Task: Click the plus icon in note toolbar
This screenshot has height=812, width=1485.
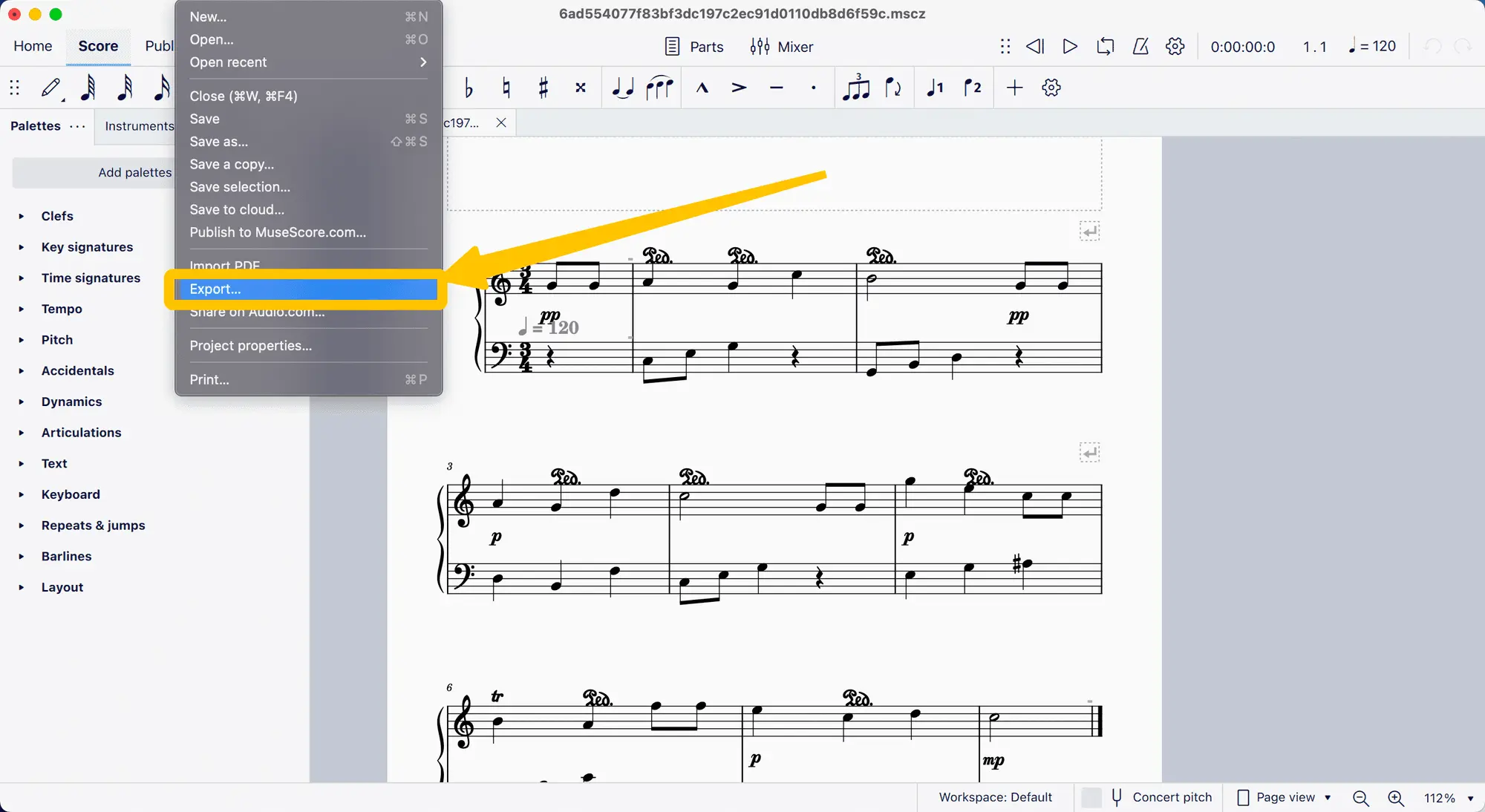Action: coord(1014,88)
